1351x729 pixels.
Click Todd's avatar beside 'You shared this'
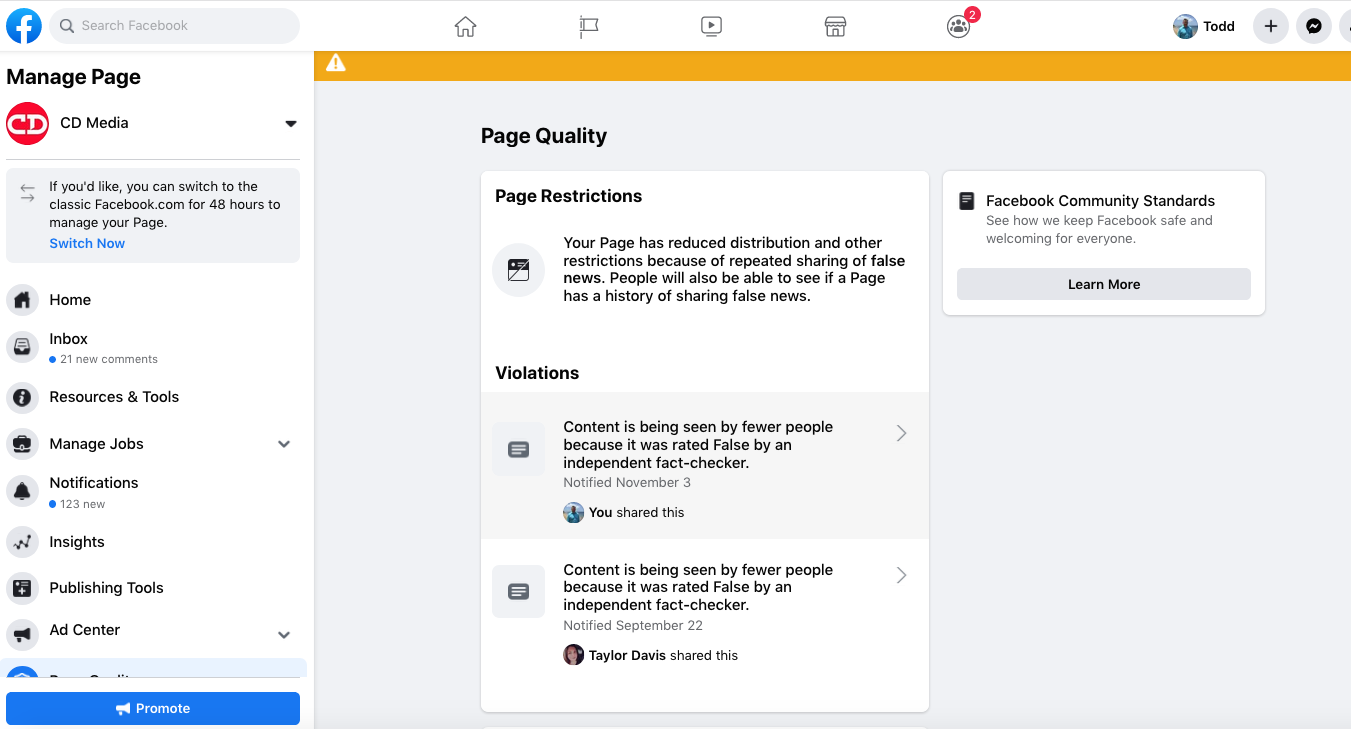click(574, 513)
